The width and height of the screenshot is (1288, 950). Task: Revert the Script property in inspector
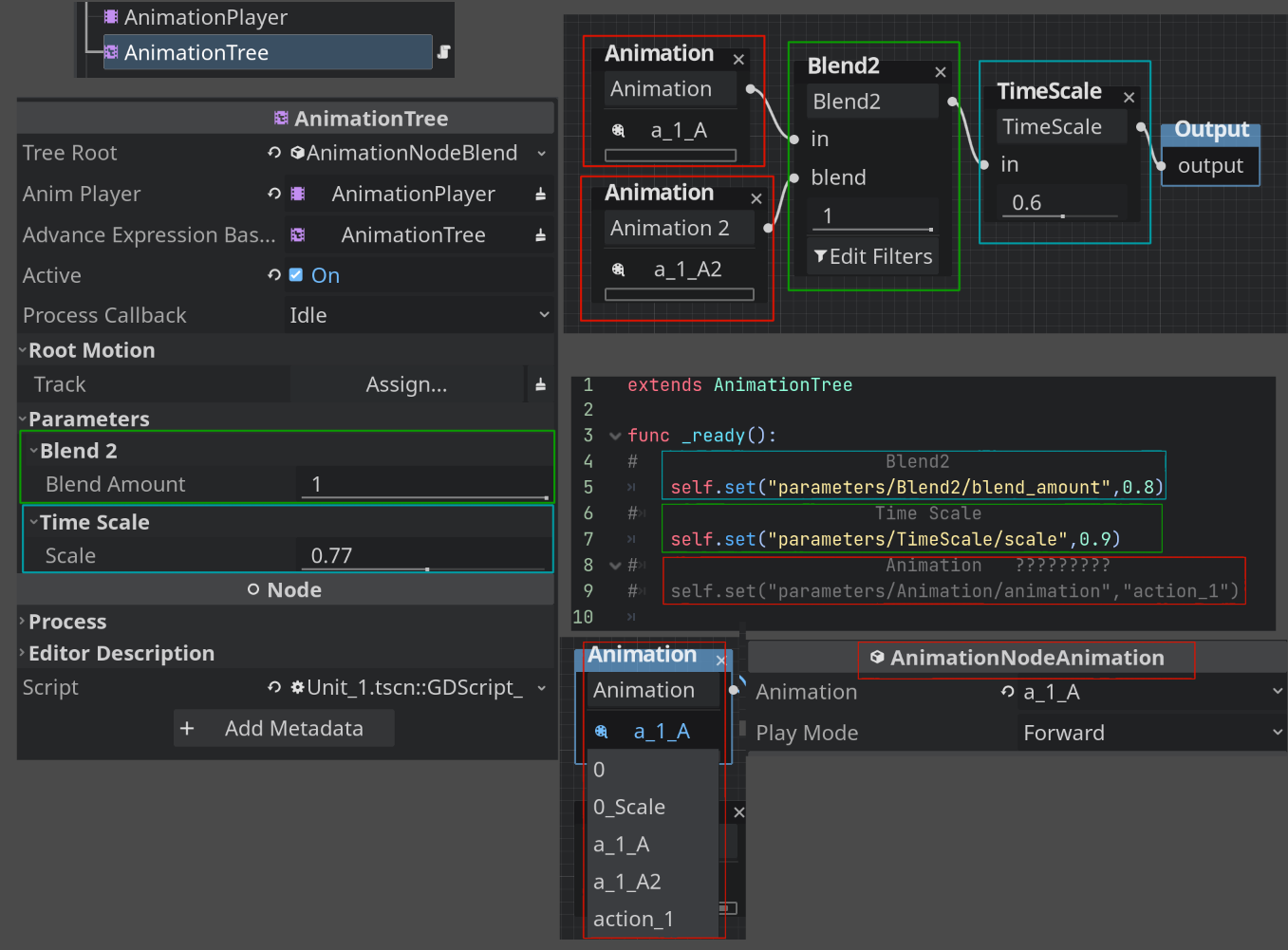click(274, 687)
